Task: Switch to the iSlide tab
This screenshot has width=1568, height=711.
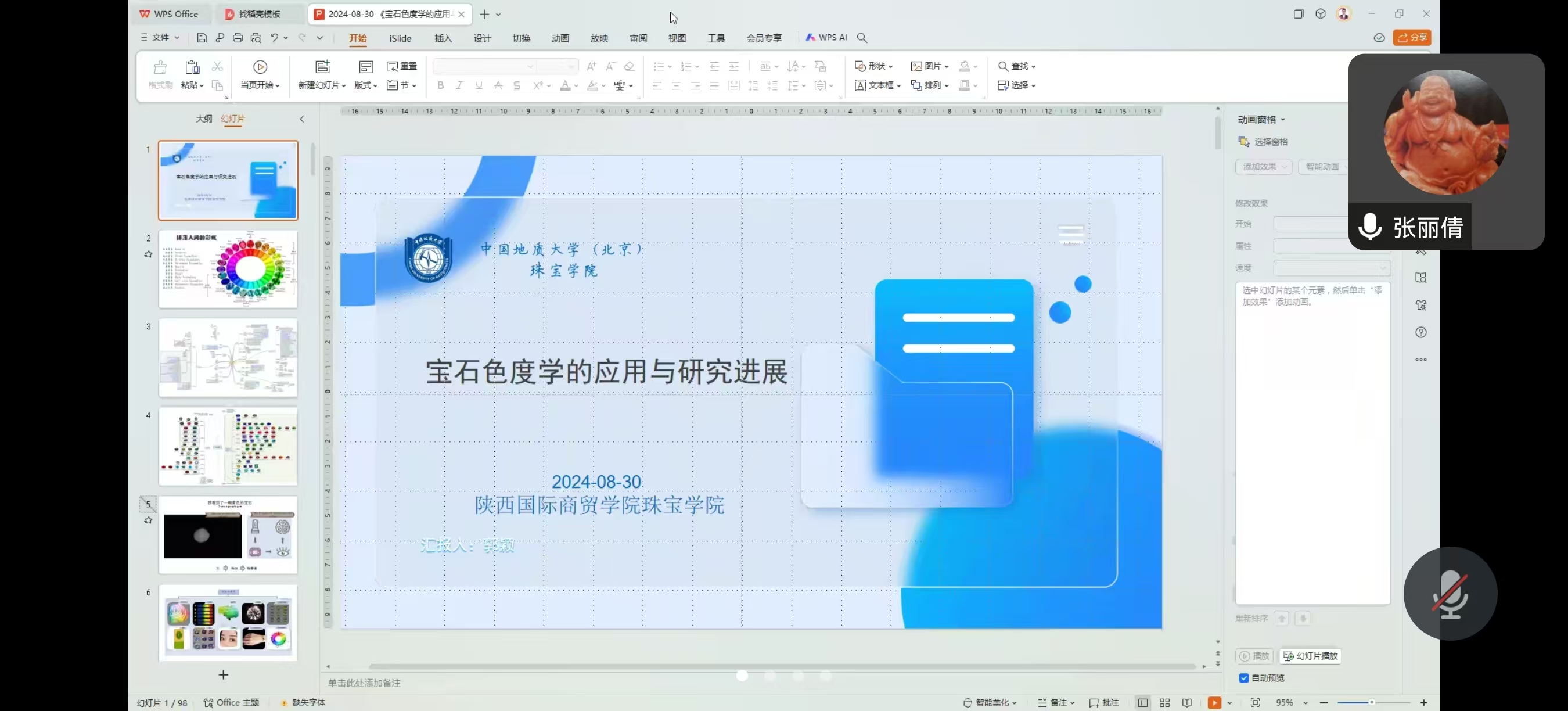Action: click(401, 38)
